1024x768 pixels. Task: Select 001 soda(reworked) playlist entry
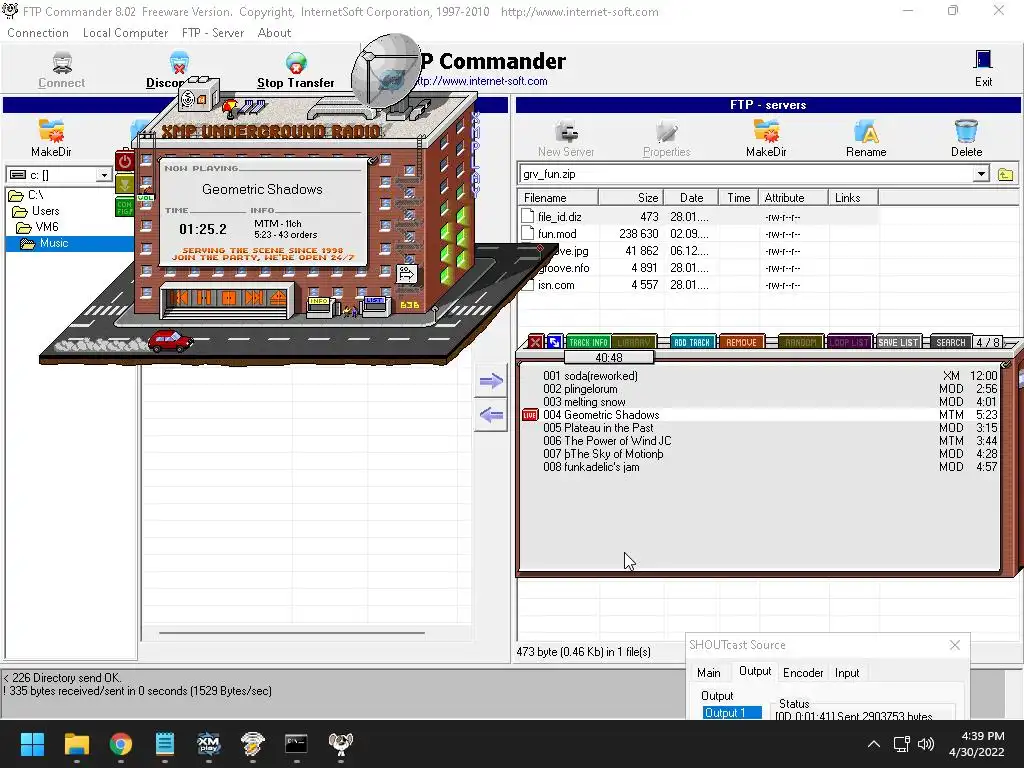click(769, 376)
